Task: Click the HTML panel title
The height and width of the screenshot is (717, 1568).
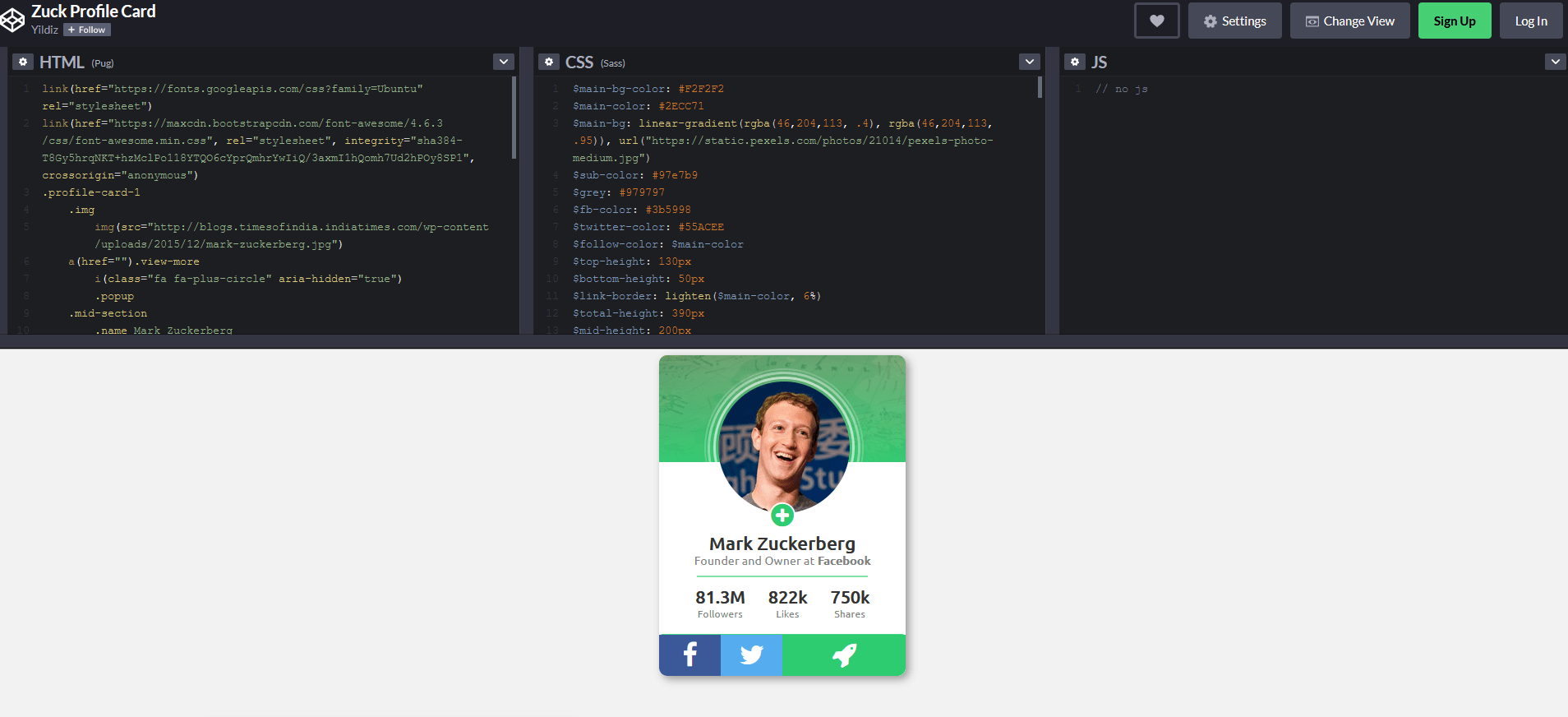Action: (x=62, y=62)
